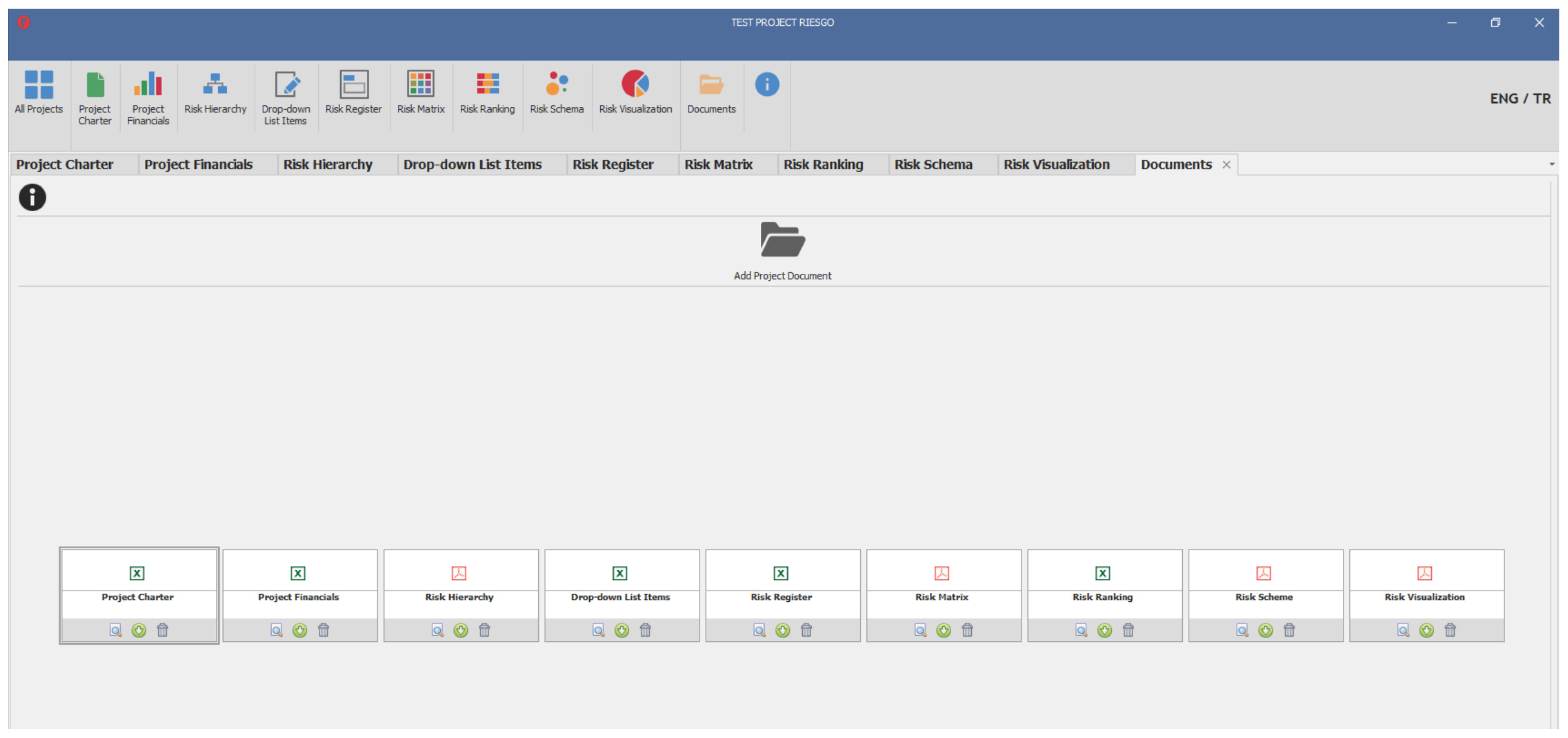
Task: Toggle language with ENG / TR
Action: tap(1520, 99)
